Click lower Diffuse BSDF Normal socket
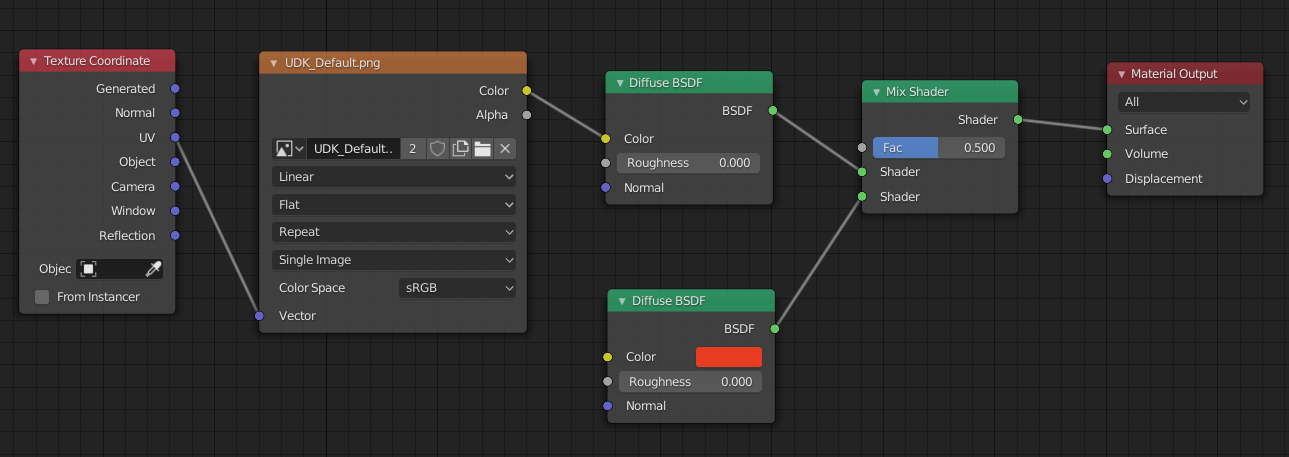This screenshot has width=1289, height=457. [x=607, y=406]
